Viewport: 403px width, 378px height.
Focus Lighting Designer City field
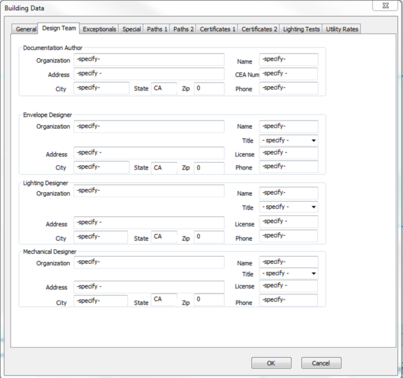tap(101, 237)
